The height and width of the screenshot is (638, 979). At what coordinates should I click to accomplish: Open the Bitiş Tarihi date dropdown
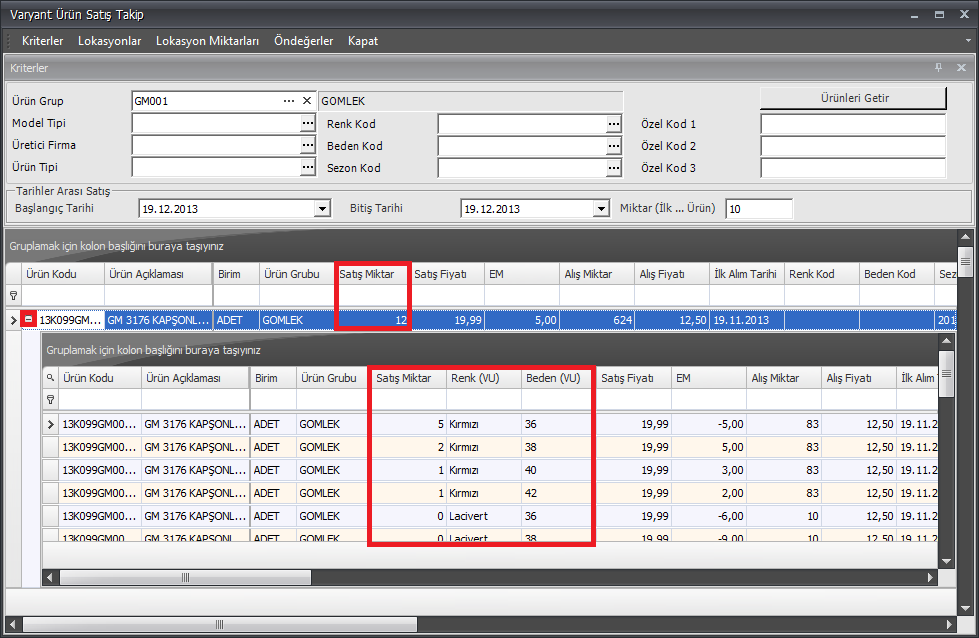pyautogui.click(x=600, y=209)
